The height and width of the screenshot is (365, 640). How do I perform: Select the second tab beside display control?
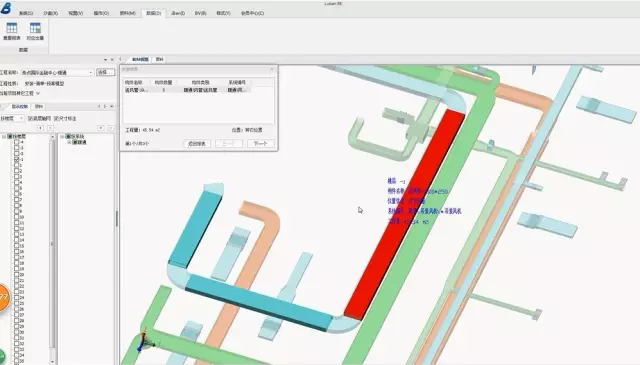click(39, 107)
